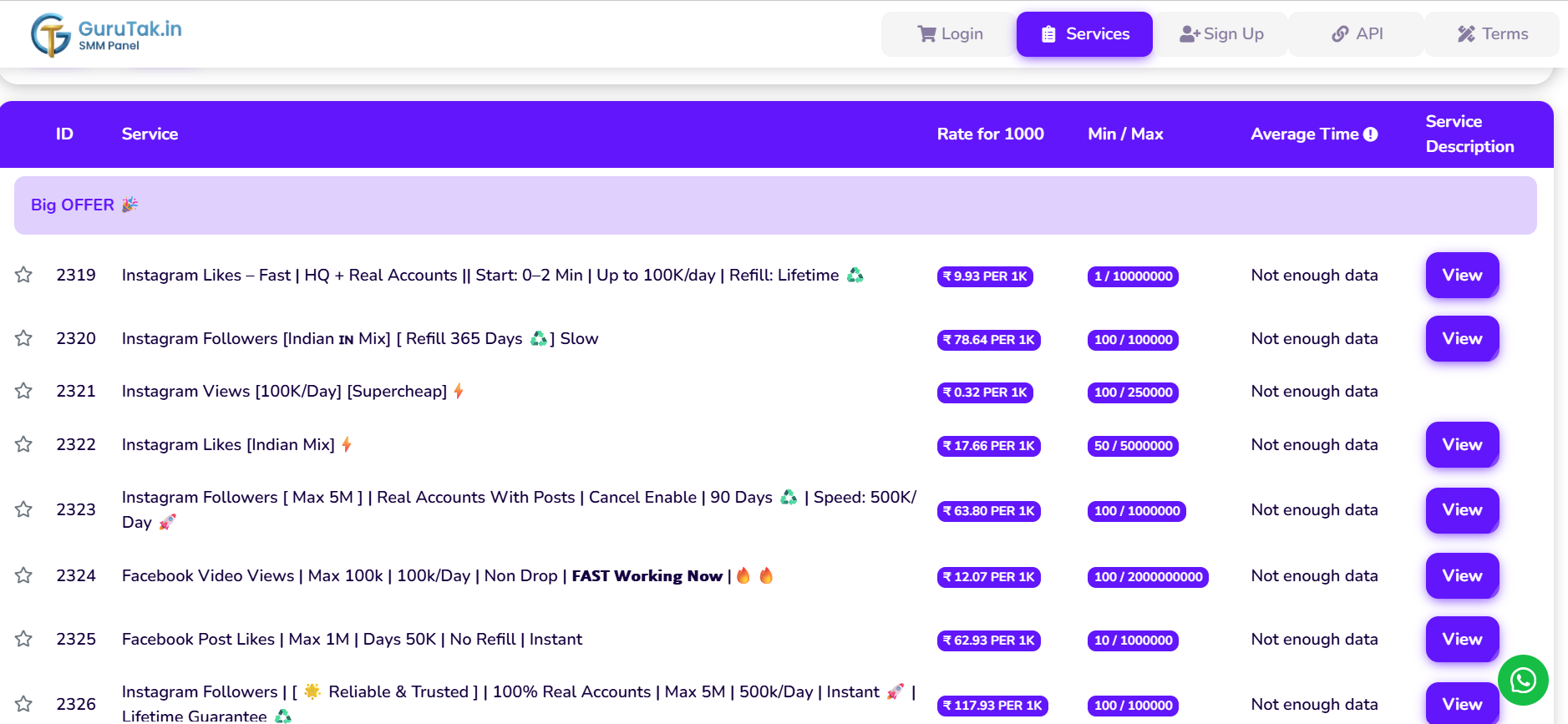Click the Service Description column header
The image size is (1568, 724).
[1469, 134]
